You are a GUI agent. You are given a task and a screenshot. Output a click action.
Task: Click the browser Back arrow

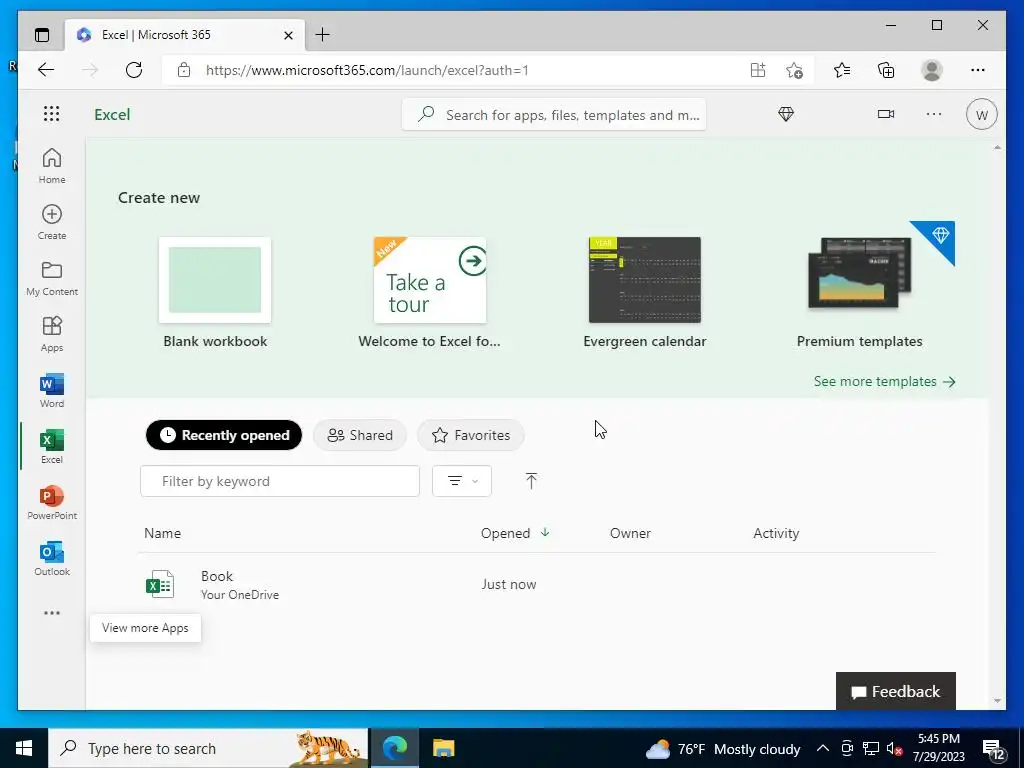[x=46, y=70]
